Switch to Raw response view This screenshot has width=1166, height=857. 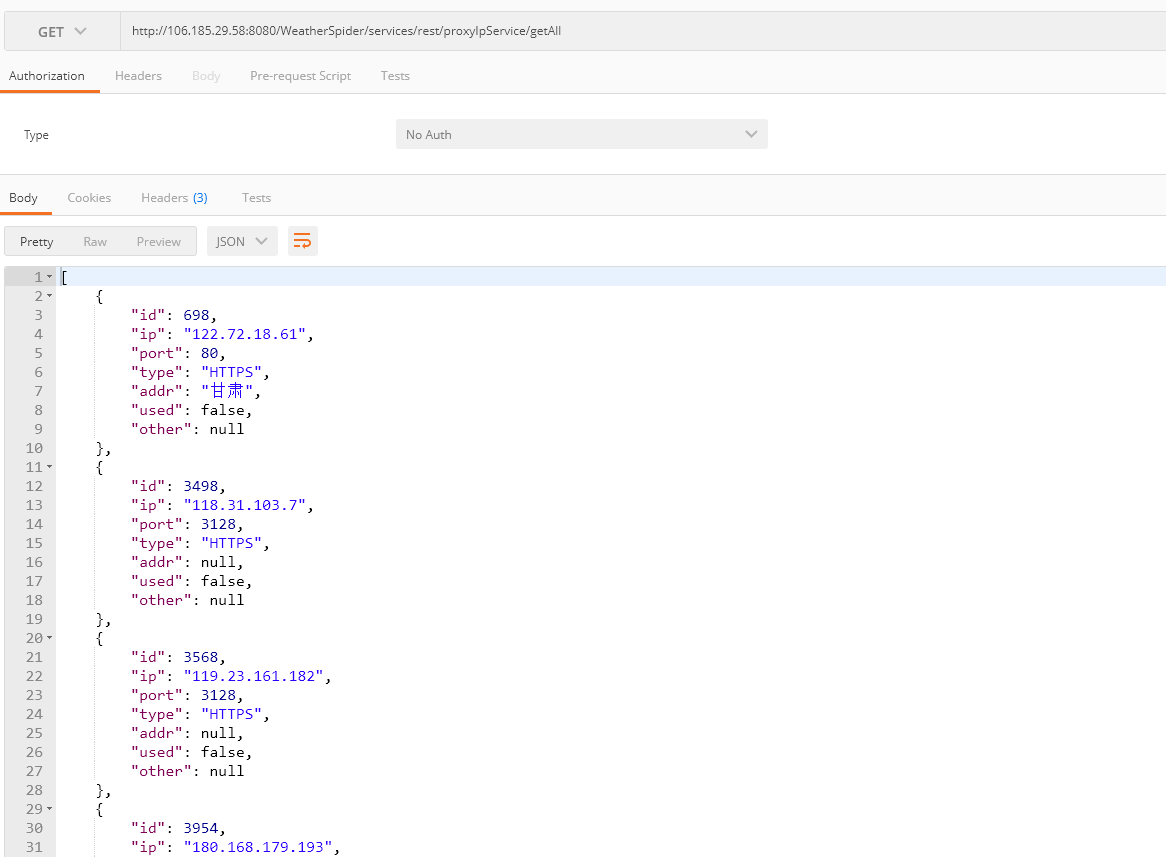(x=95, y=241)
